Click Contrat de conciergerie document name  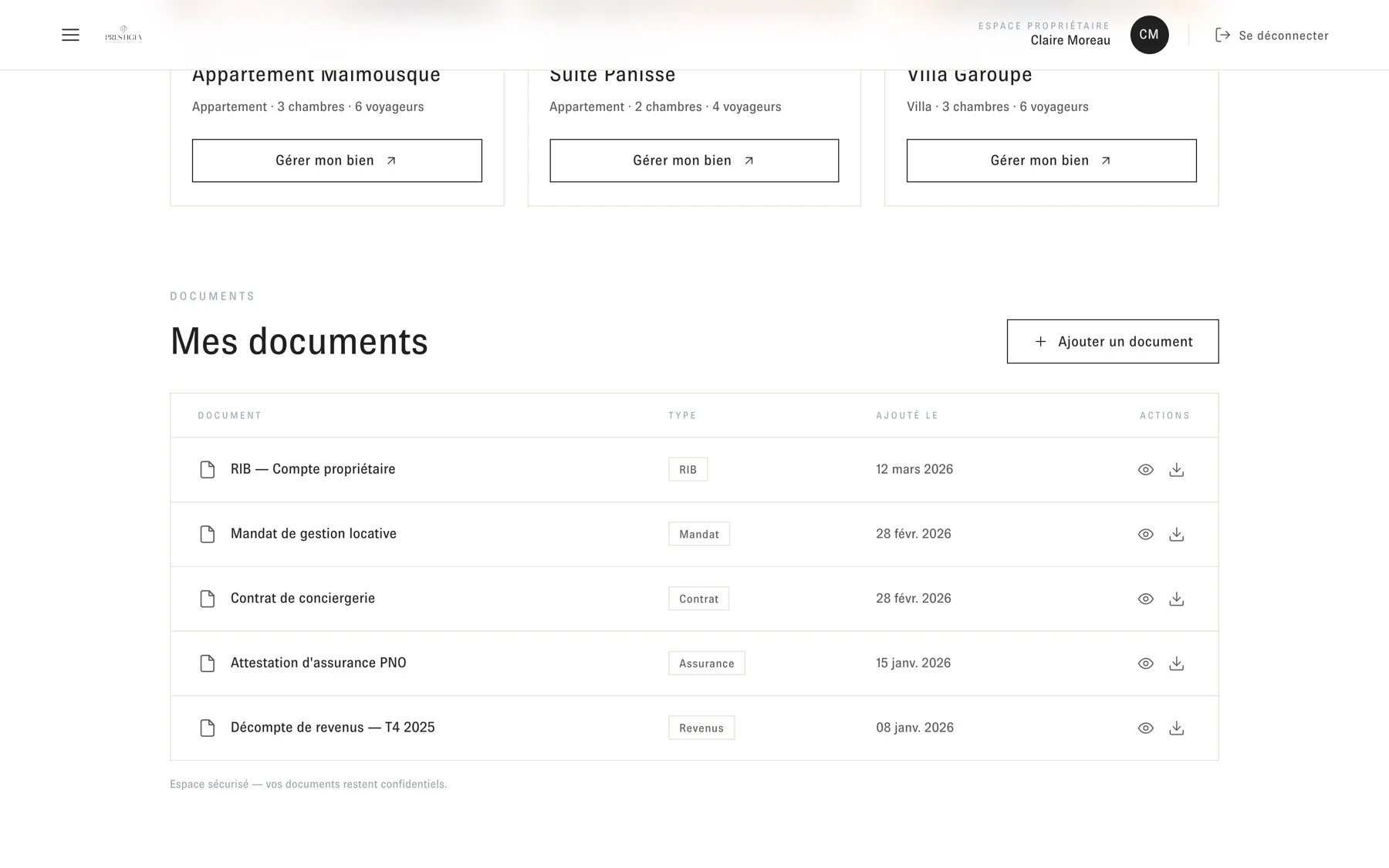point(302,598)
